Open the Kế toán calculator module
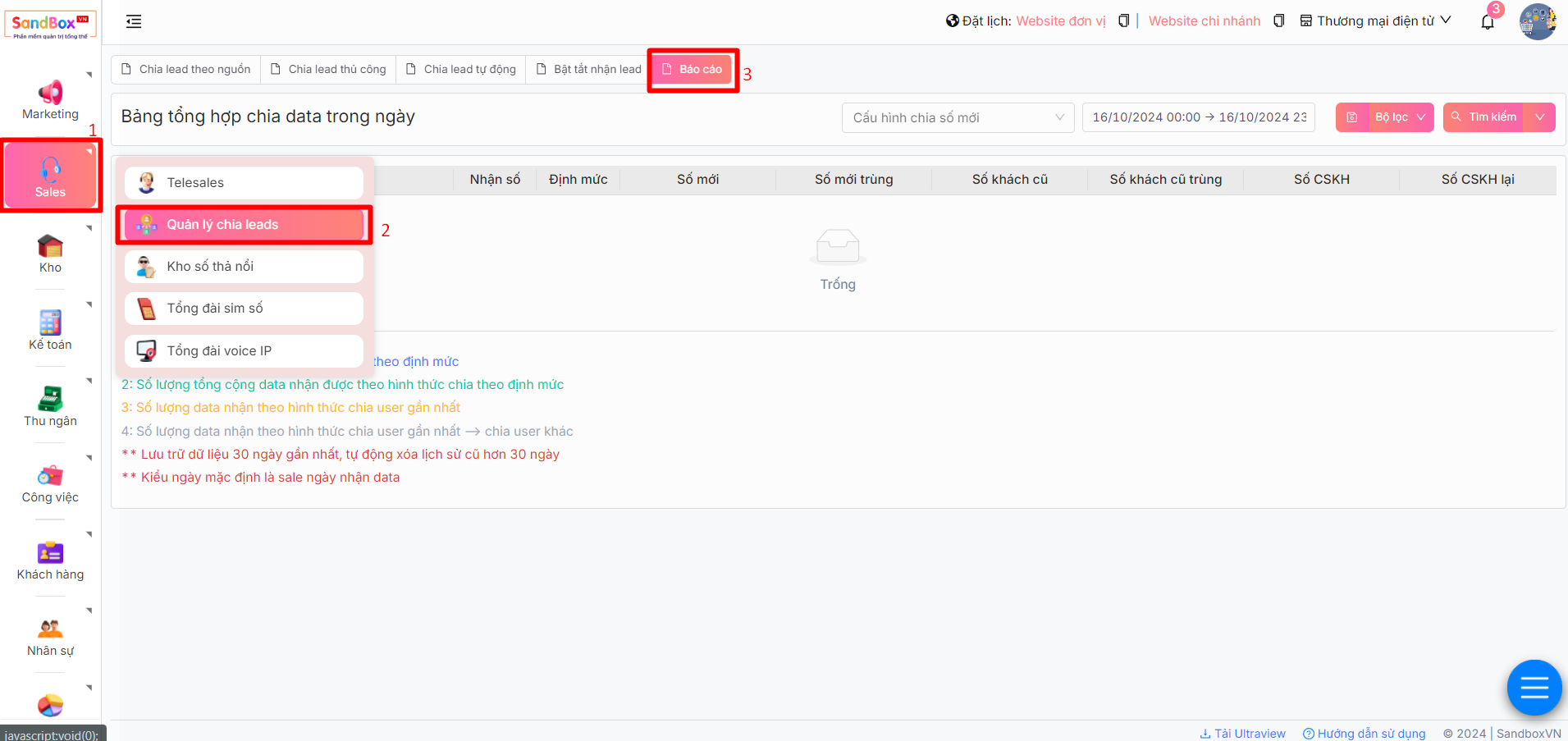1568x741 pixels. pos(50,329)
